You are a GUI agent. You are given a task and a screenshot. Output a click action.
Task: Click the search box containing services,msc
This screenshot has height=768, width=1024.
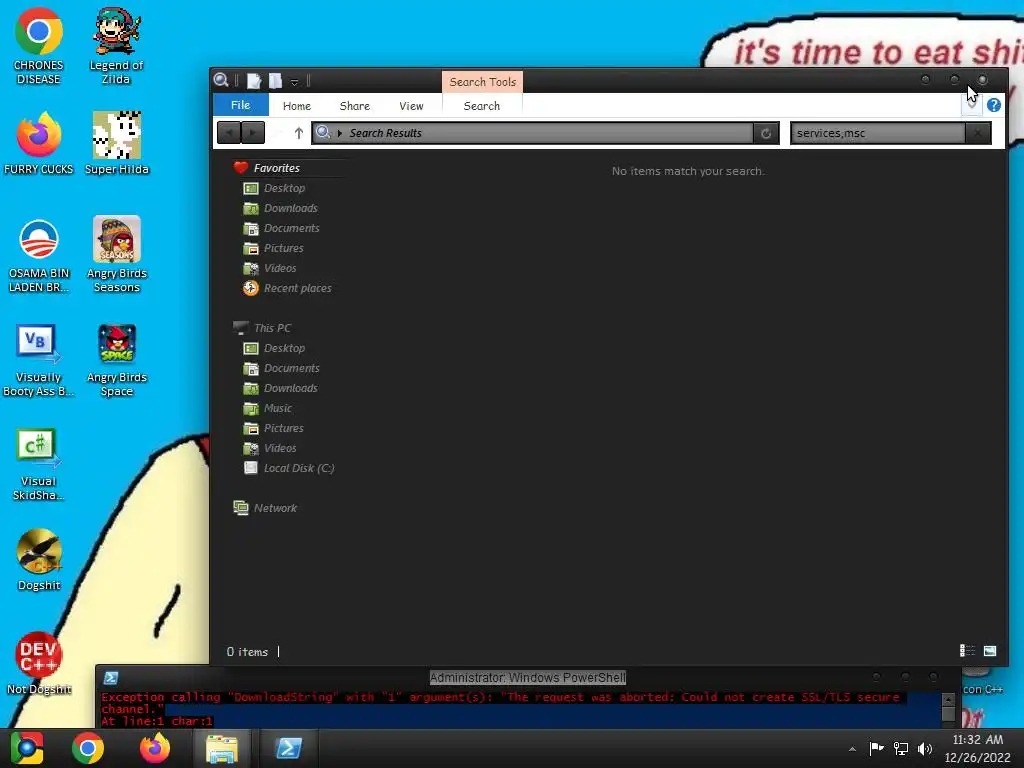click(x=878, y=133)
